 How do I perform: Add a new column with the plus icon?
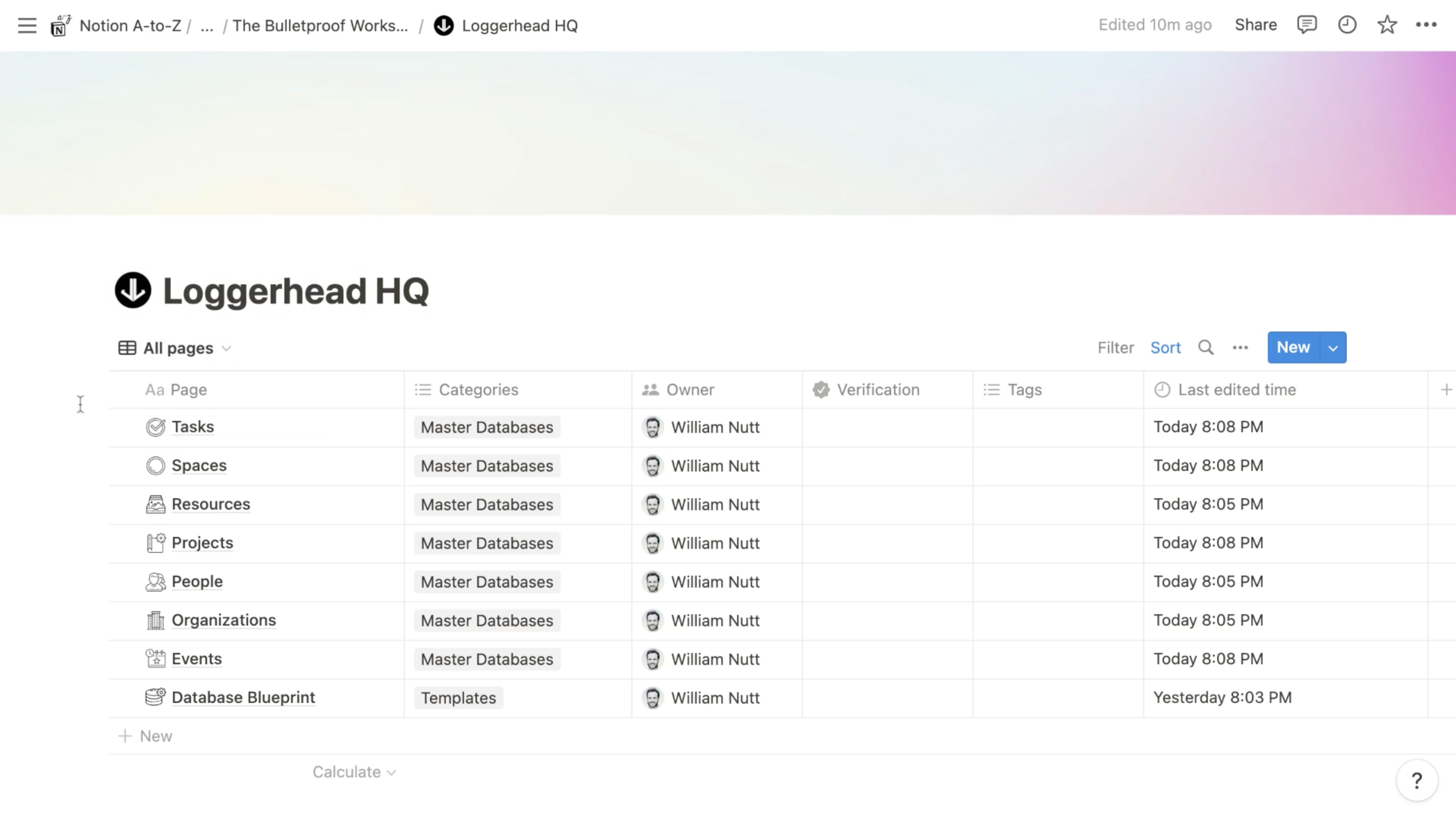[x=1446, y=389]
